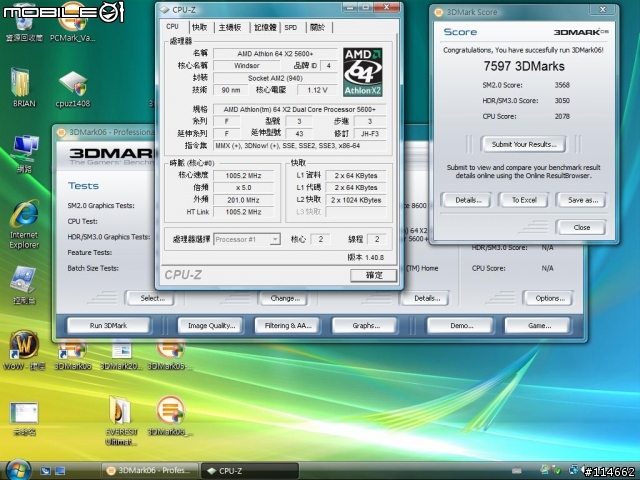
Task: Open the EVEREST Ultimate folder icon
Action: [x=121, y=420]
